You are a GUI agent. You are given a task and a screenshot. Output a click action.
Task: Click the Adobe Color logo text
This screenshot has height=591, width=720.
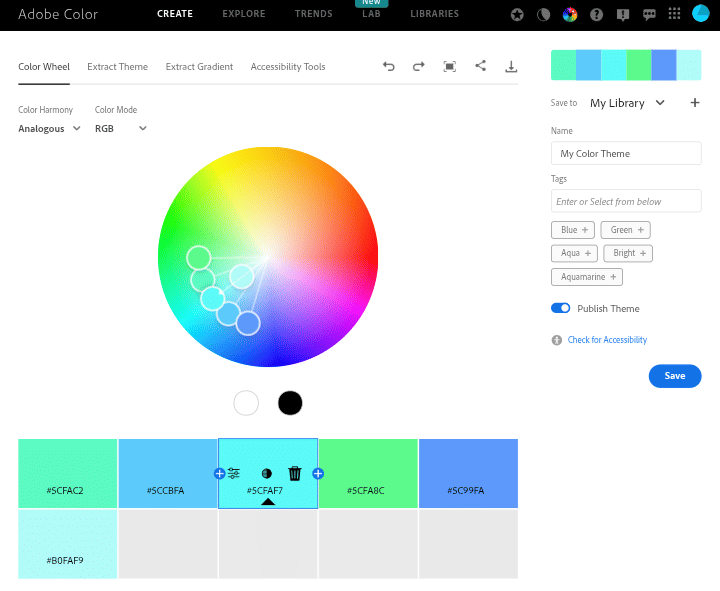coord(58,14)
